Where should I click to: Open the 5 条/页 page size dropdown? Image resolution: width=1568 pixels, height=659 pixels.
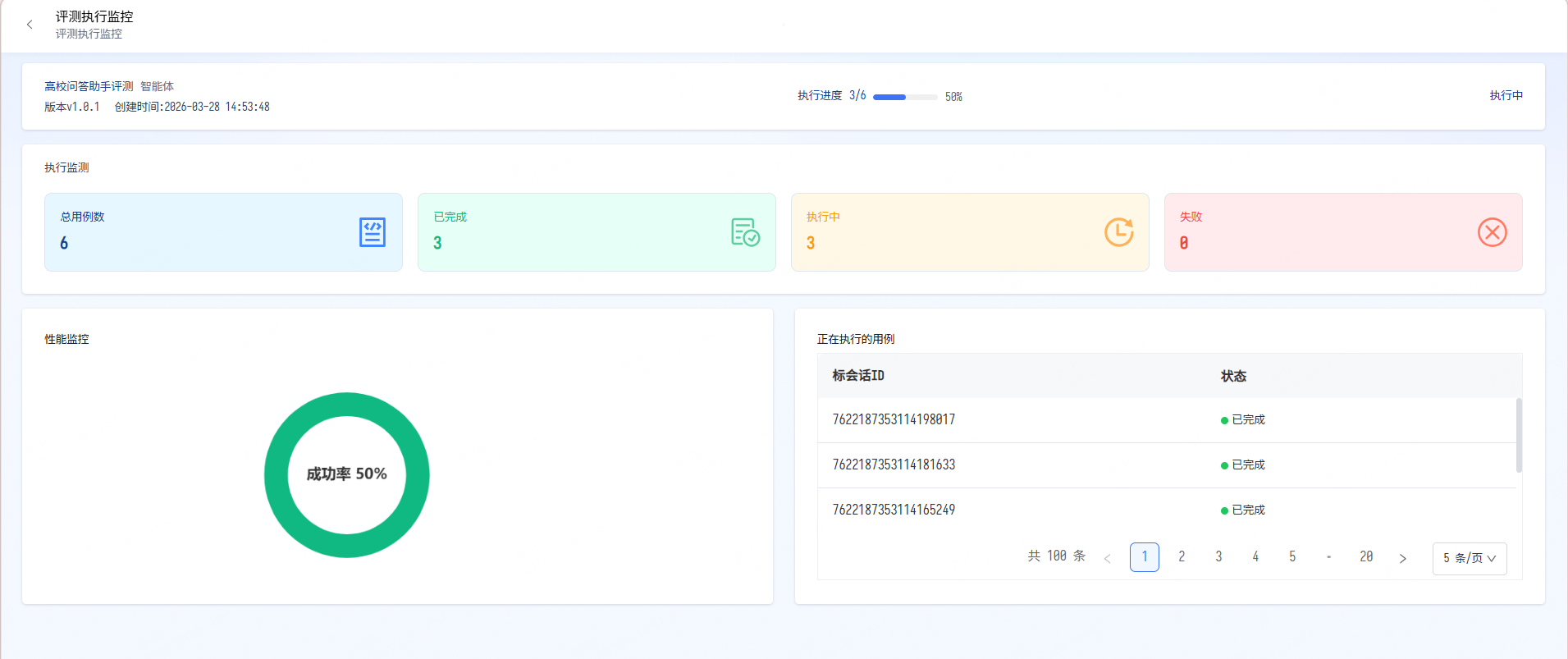[x=1470, y=558]
